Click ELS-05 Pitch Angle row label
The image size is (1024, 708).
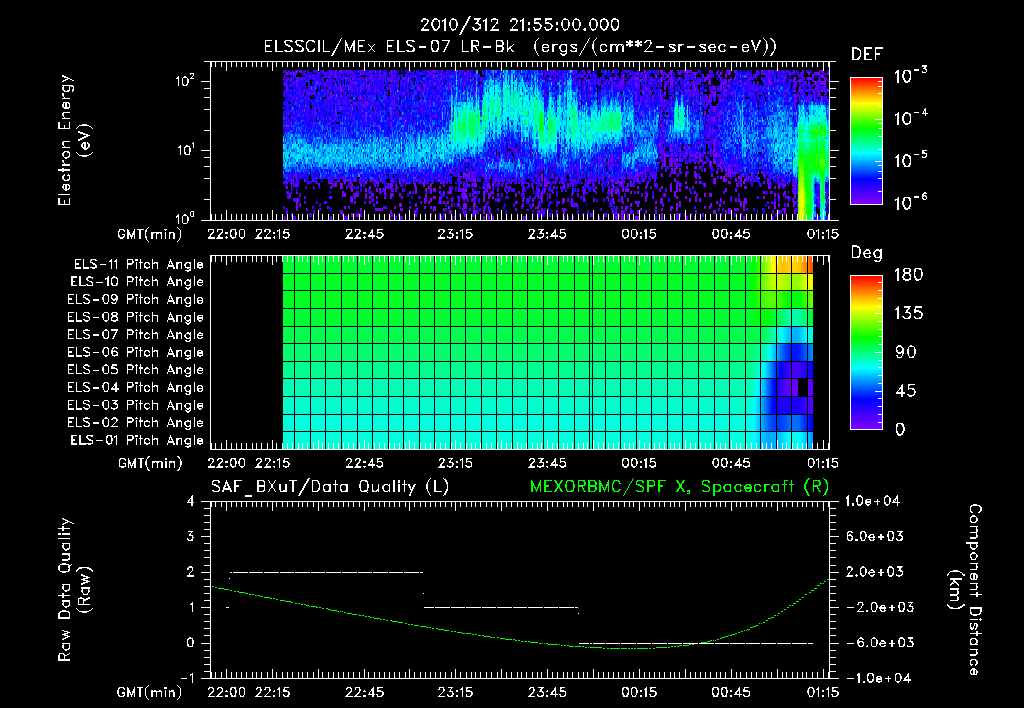pos(136,370)
